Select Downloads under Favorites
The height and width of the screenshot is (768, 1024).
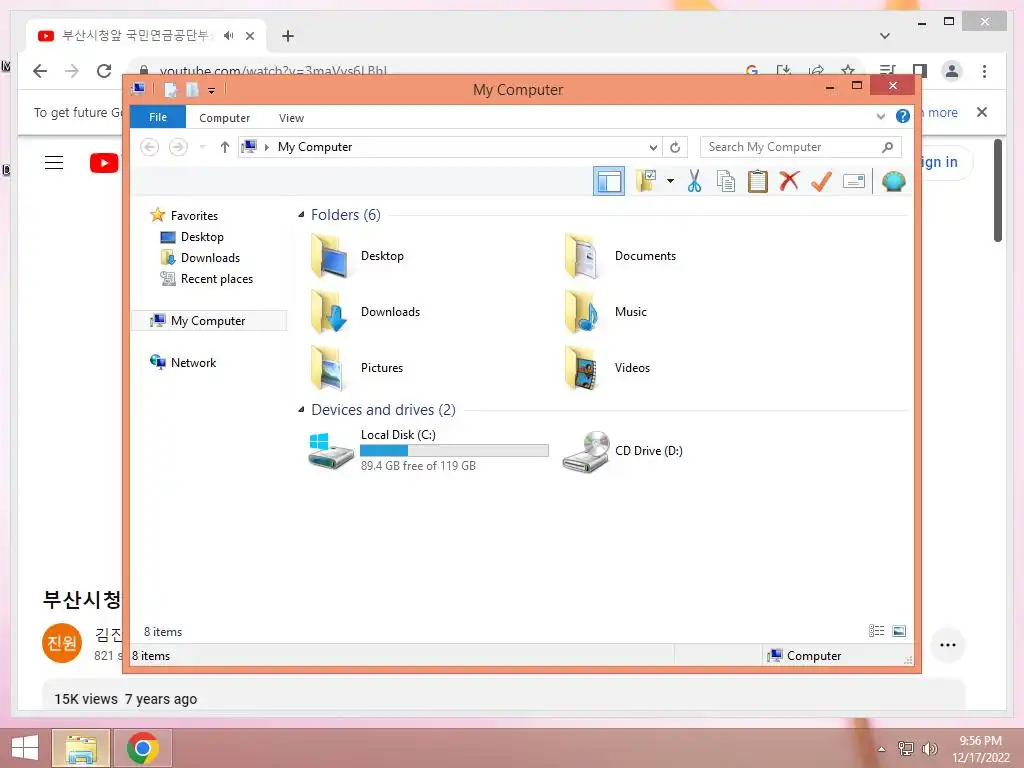pyautogui.click(x=210, y=257)
